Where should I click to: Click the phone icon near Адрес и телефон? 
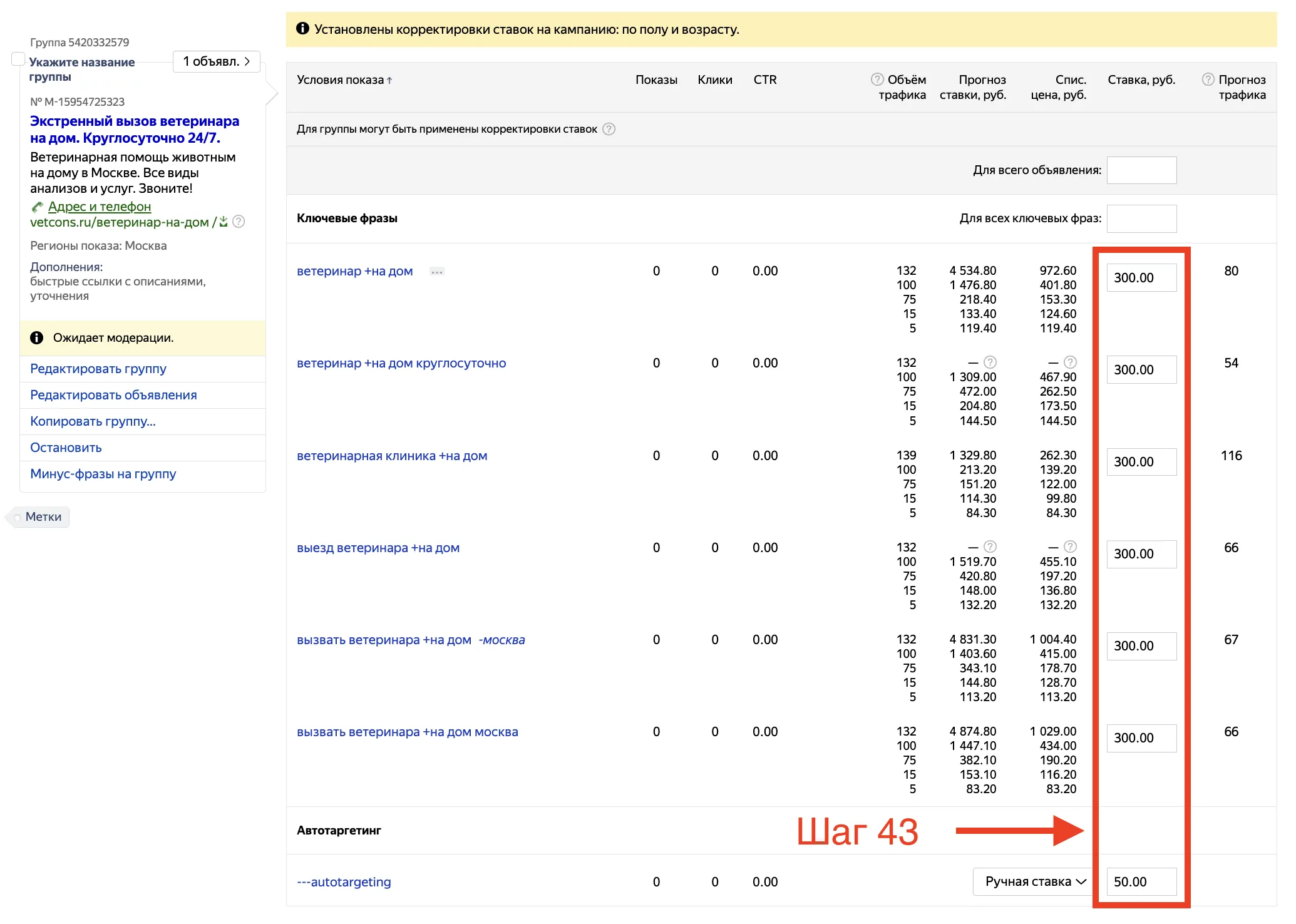[x=38, y=207]
